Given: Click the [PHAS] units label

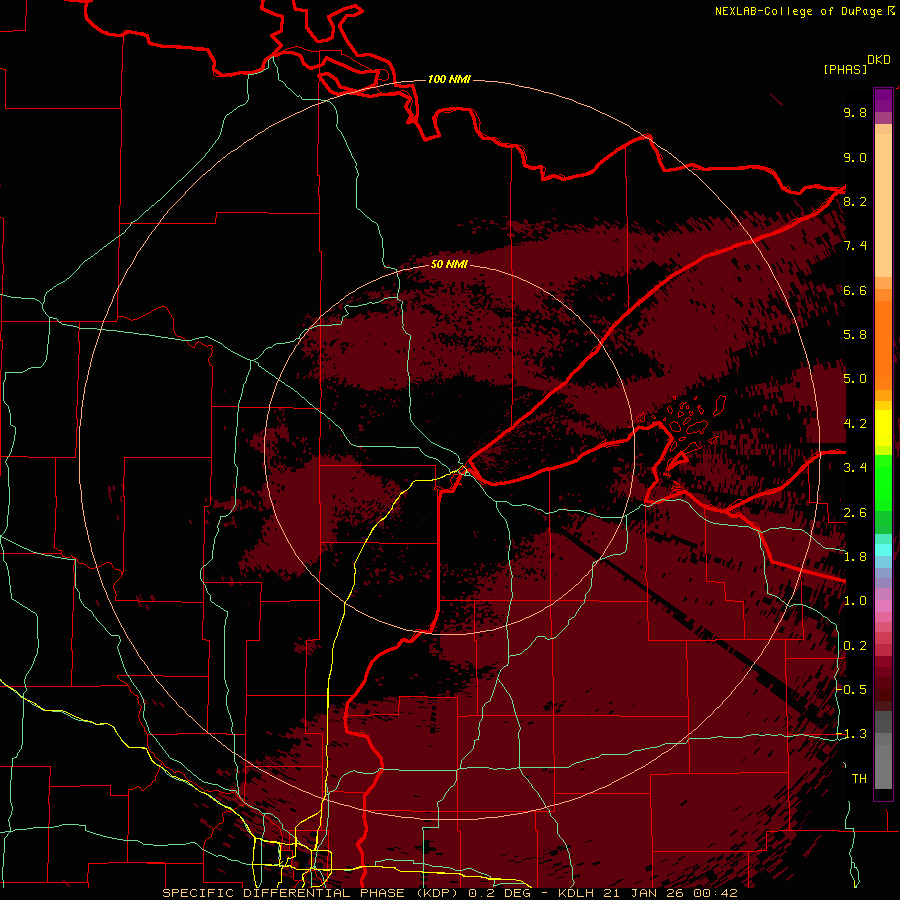Looking at the screenshot, I should 845,69.
